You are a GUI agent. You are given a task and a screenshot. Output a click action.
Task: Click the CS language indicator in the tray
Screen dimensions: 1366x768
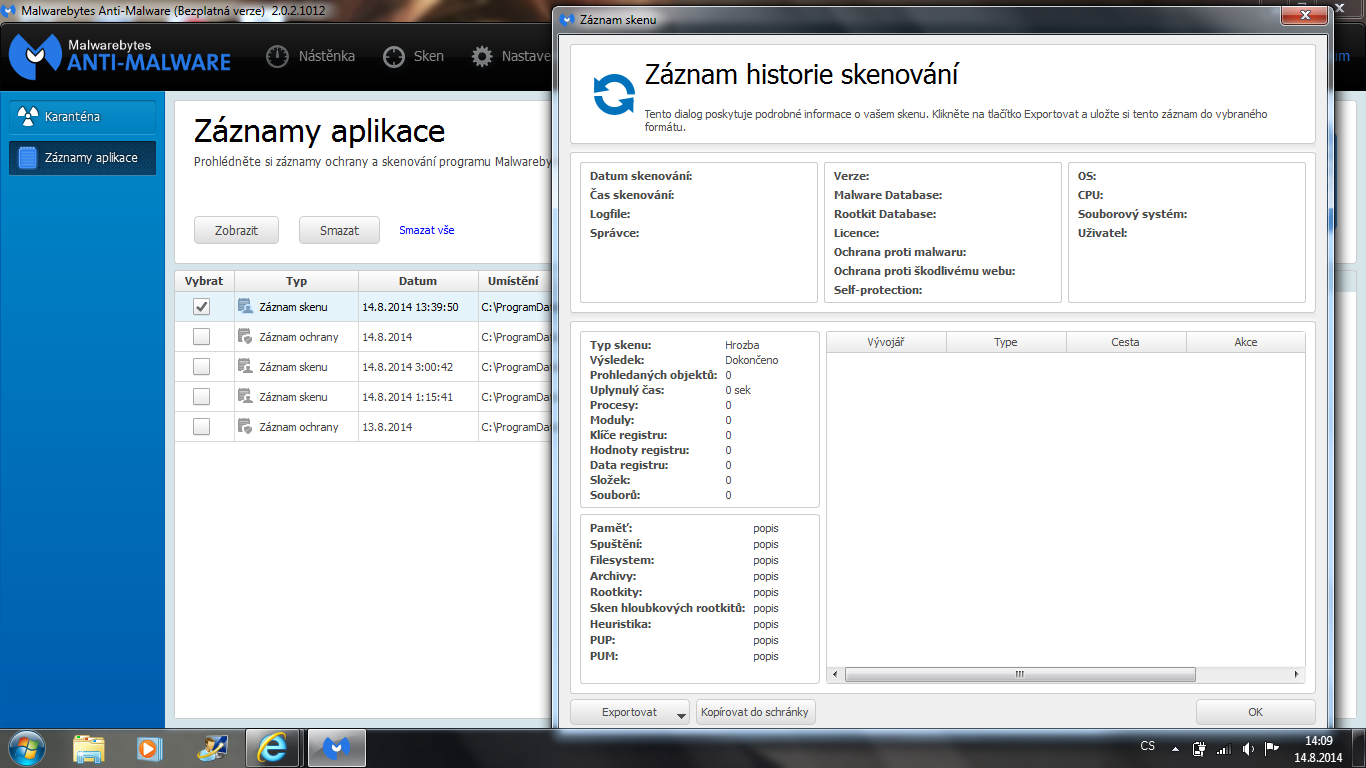tap(1148, 746)
